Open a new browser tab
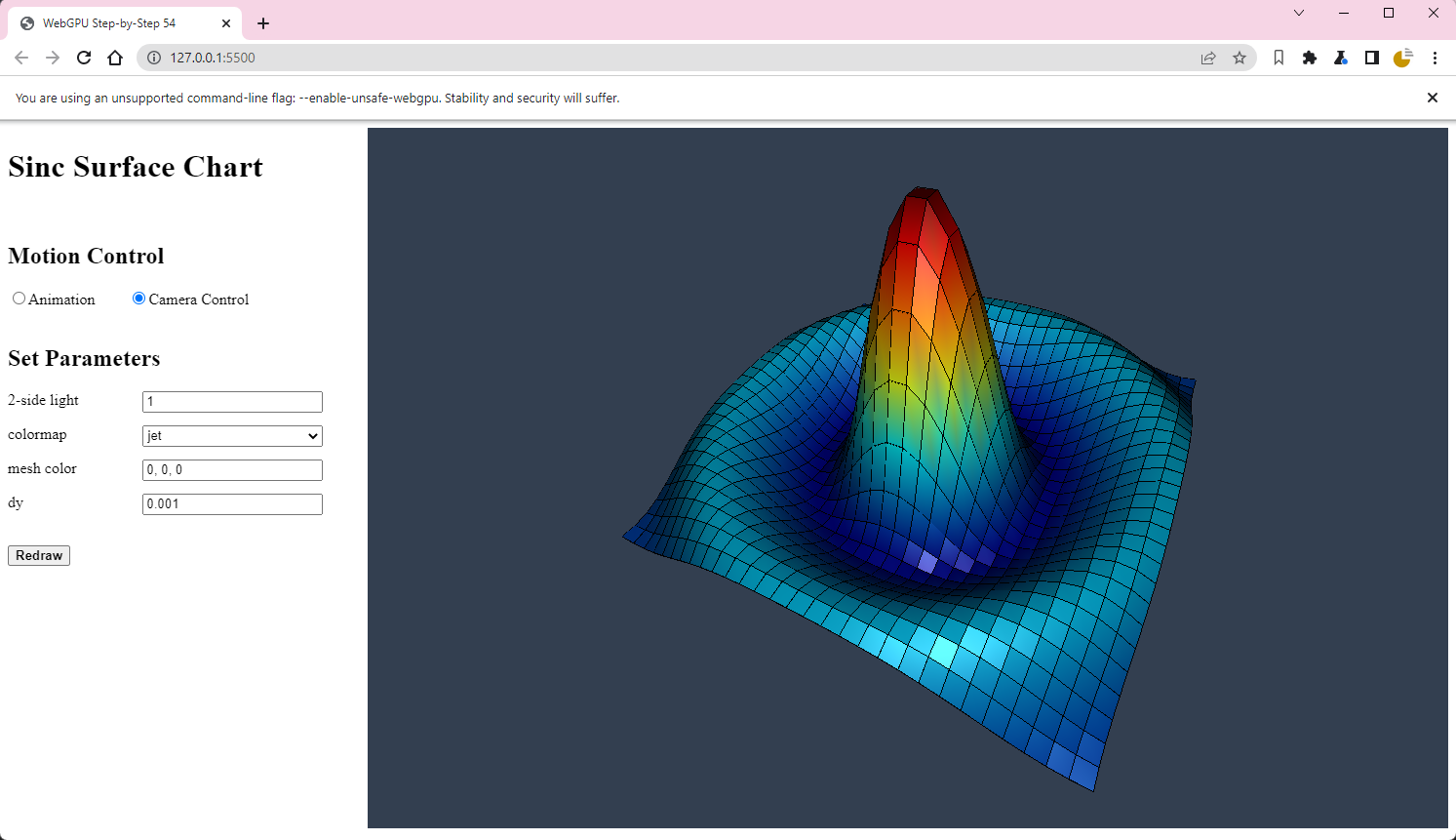The height and width of the screenshot is (840, 1456). click(263, 23)
